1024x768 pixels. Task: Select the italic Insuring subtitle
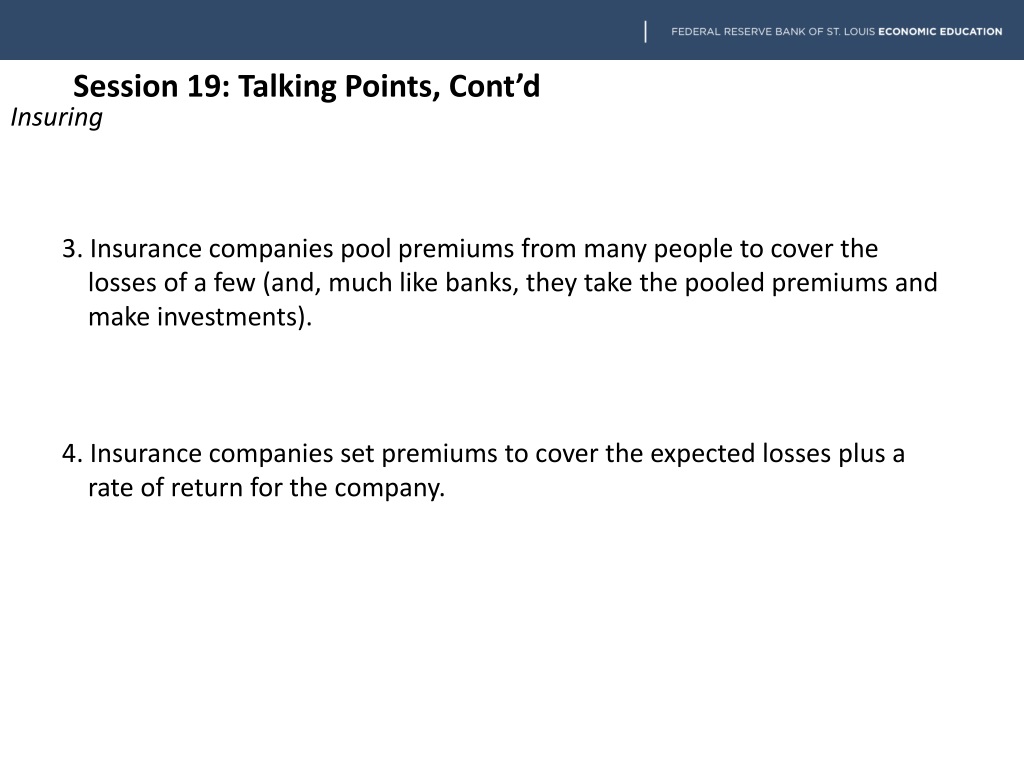(56, 118)
